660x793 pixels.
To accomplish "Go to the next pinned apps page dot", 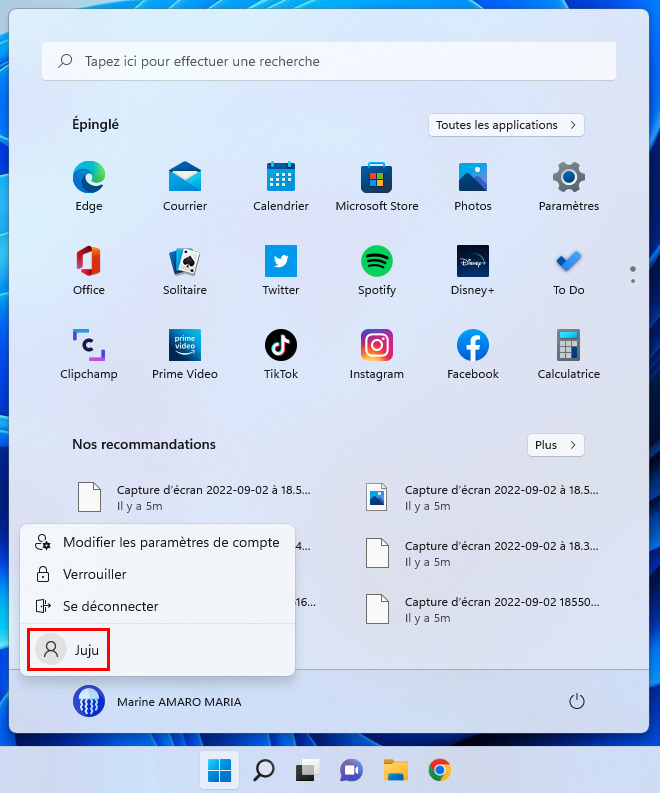I will (633, 281).
